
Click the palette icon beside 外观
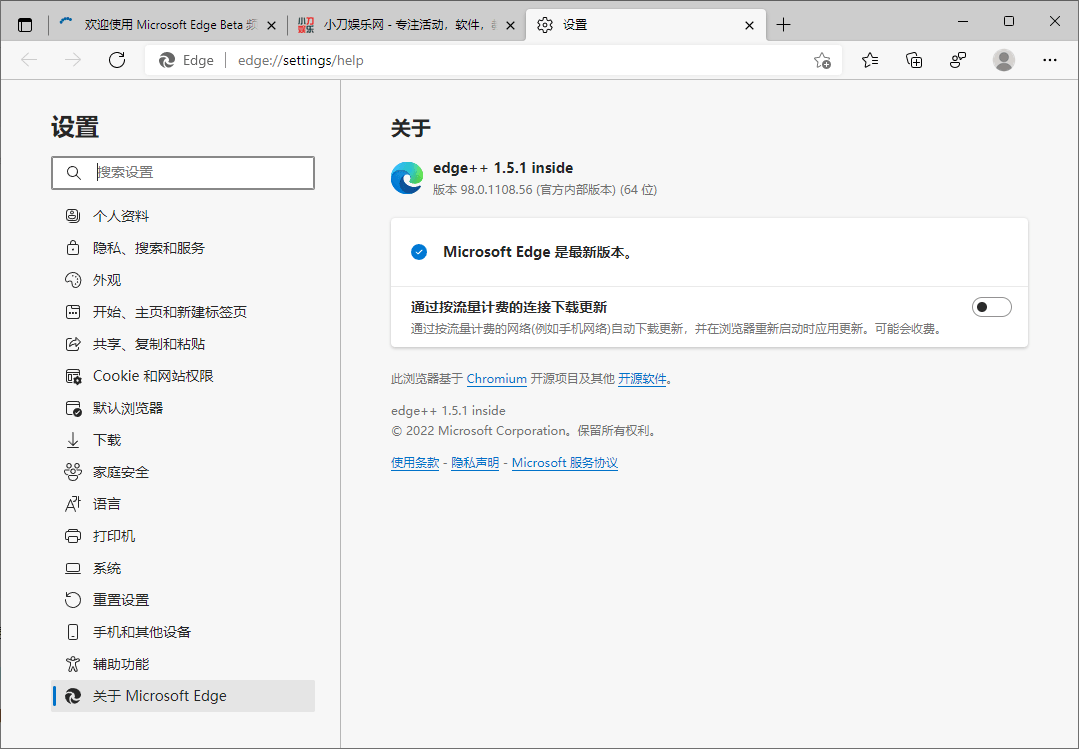coord(73,280)
